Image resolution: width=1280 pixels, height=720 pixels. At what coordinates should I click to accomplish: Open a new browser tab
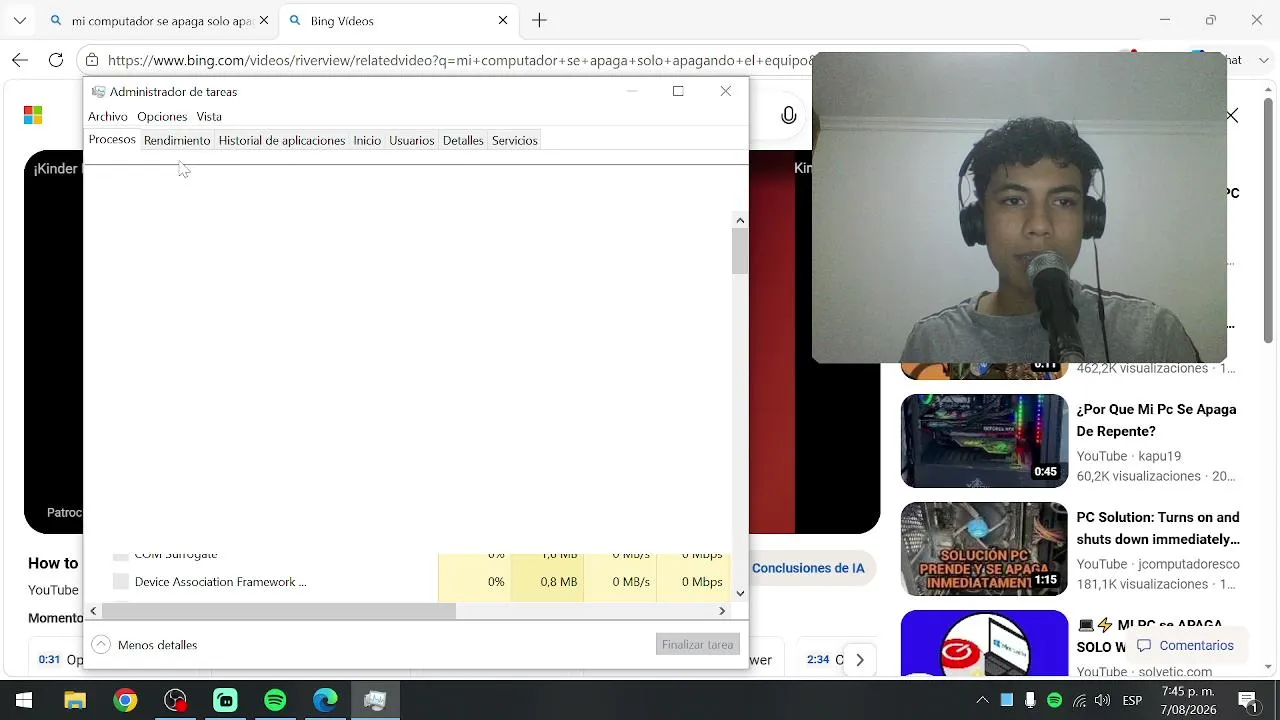tap(539, 20)
